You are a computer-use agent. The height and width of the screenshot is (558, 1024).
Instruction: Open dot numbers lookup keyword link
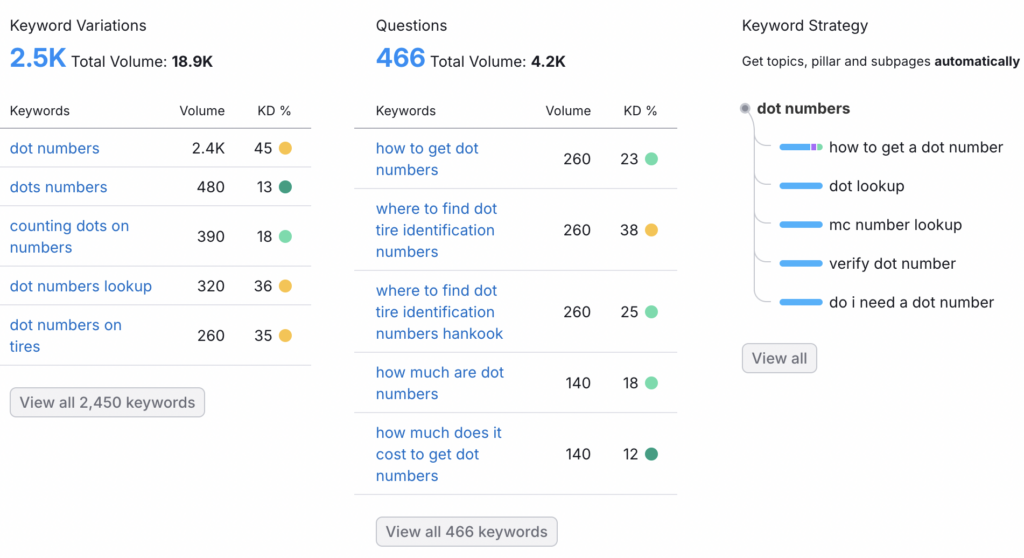pos(81,286)
